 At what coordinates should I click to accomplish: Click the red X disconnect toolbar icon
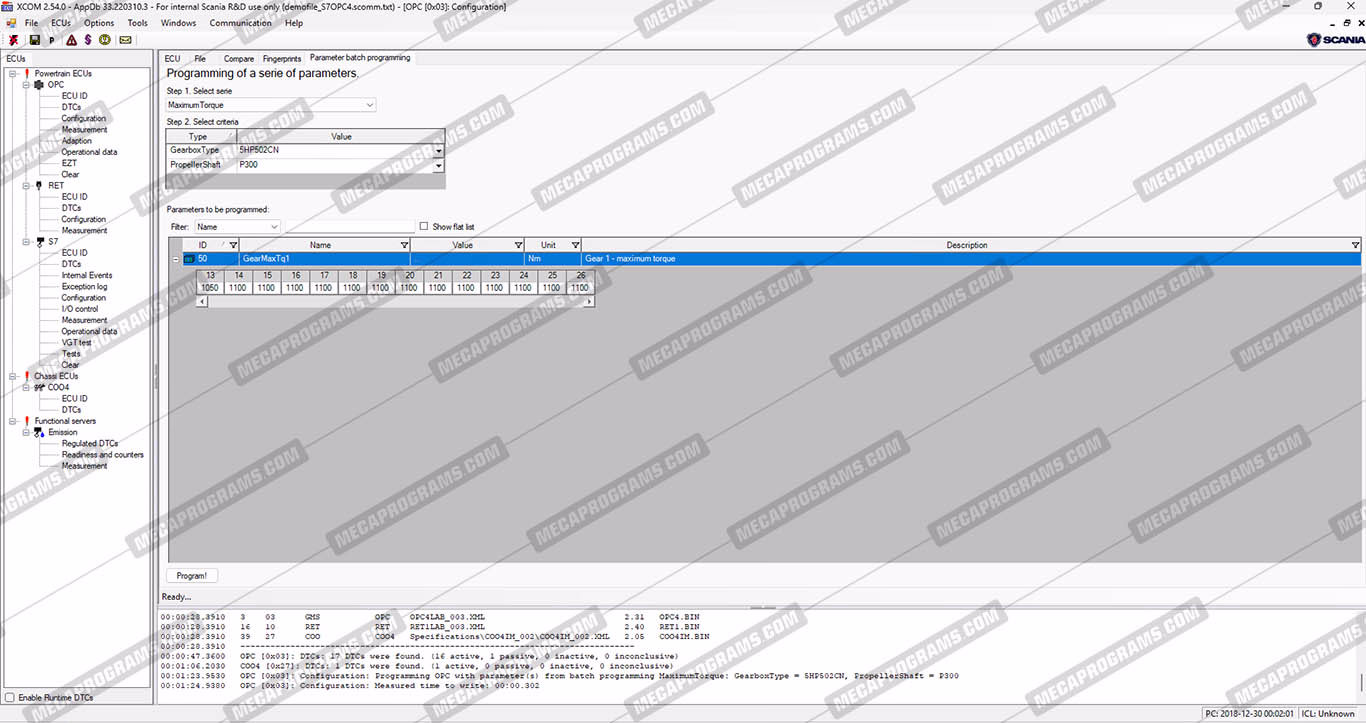15,40
